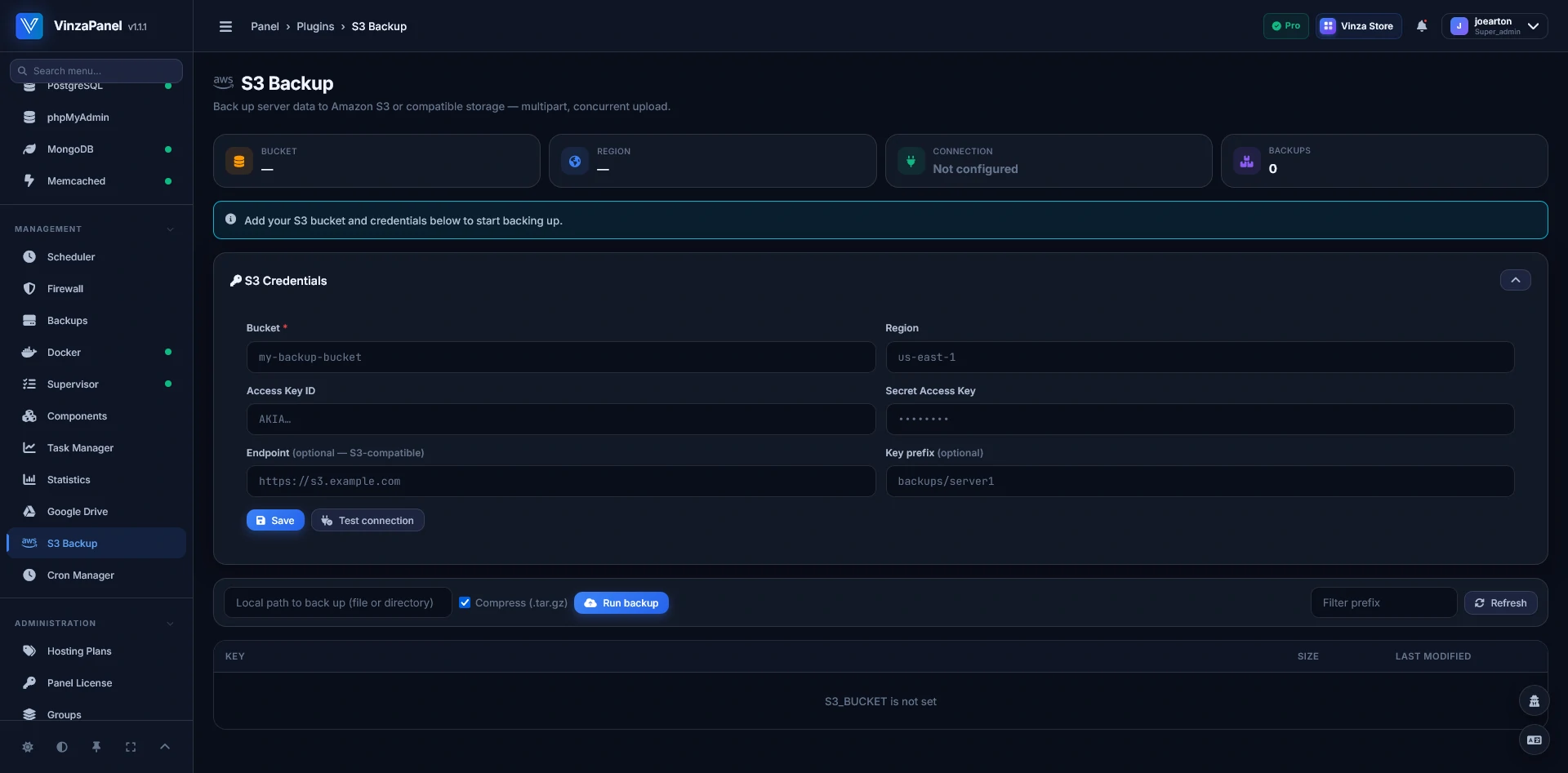The width and height of the screenshot is (1568, 773).
Task: Click the Search menu box in sidebar
Action: [96, 71]
